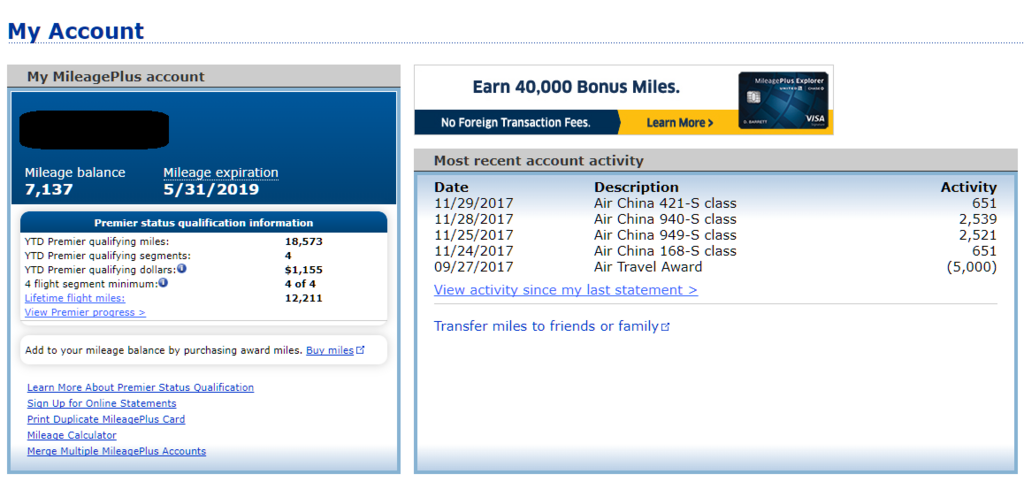Click Earn 40,000 Bonus Miles banner headline
This screenshot has width=1024, height=482.
click(x=576, y=86)
